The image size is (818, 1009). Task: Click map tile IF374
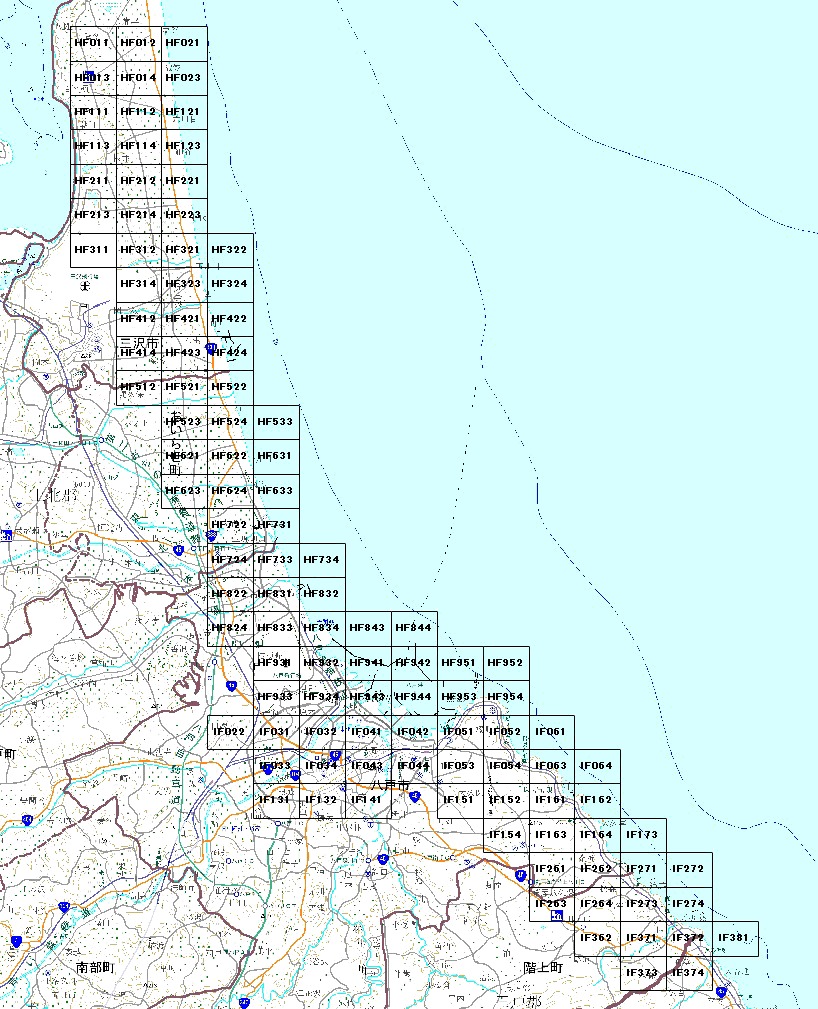click(x=689, y=972)
